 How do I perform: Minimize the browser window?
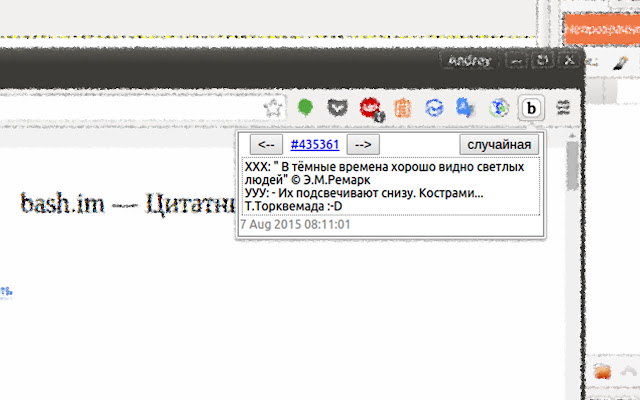pos(516,61)
